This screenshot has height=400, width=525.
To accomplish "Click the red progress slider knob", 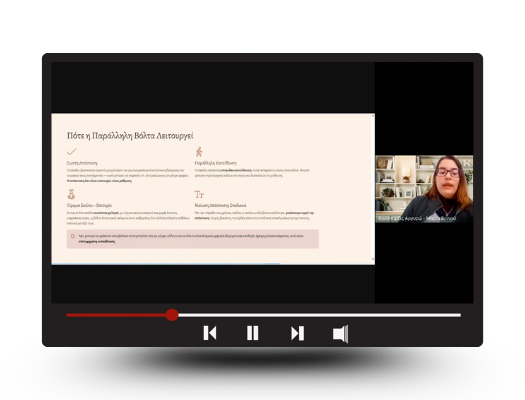I will (x=172, y=315).
